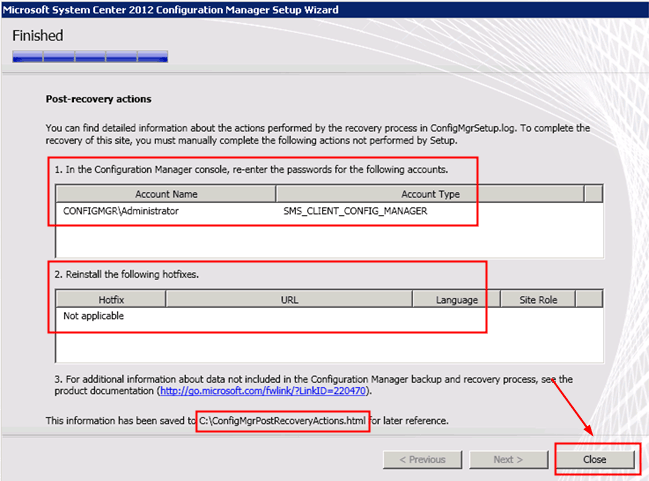Select the CONFIGMGR\Administrator account cell
Image resolution: width=649 pixels, height=481 pixels.
[x=121, y=211]
